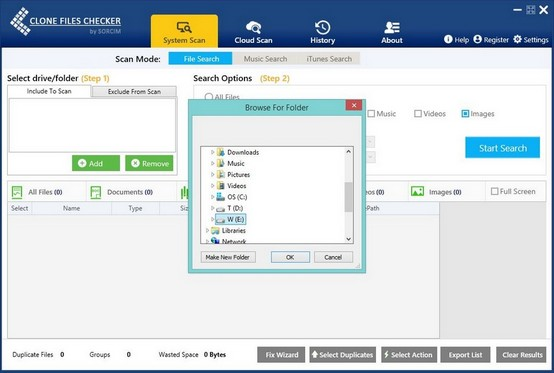
Task: Open the History tab
Action: point(323,32)
